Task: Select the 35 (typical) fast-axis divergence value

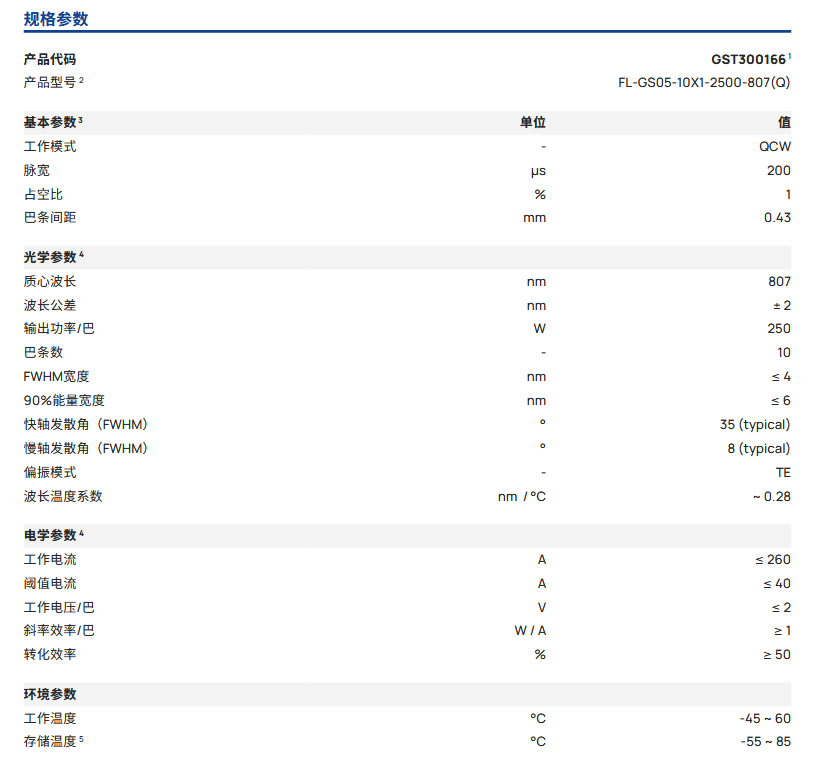Action: click(x=754, y=425)
